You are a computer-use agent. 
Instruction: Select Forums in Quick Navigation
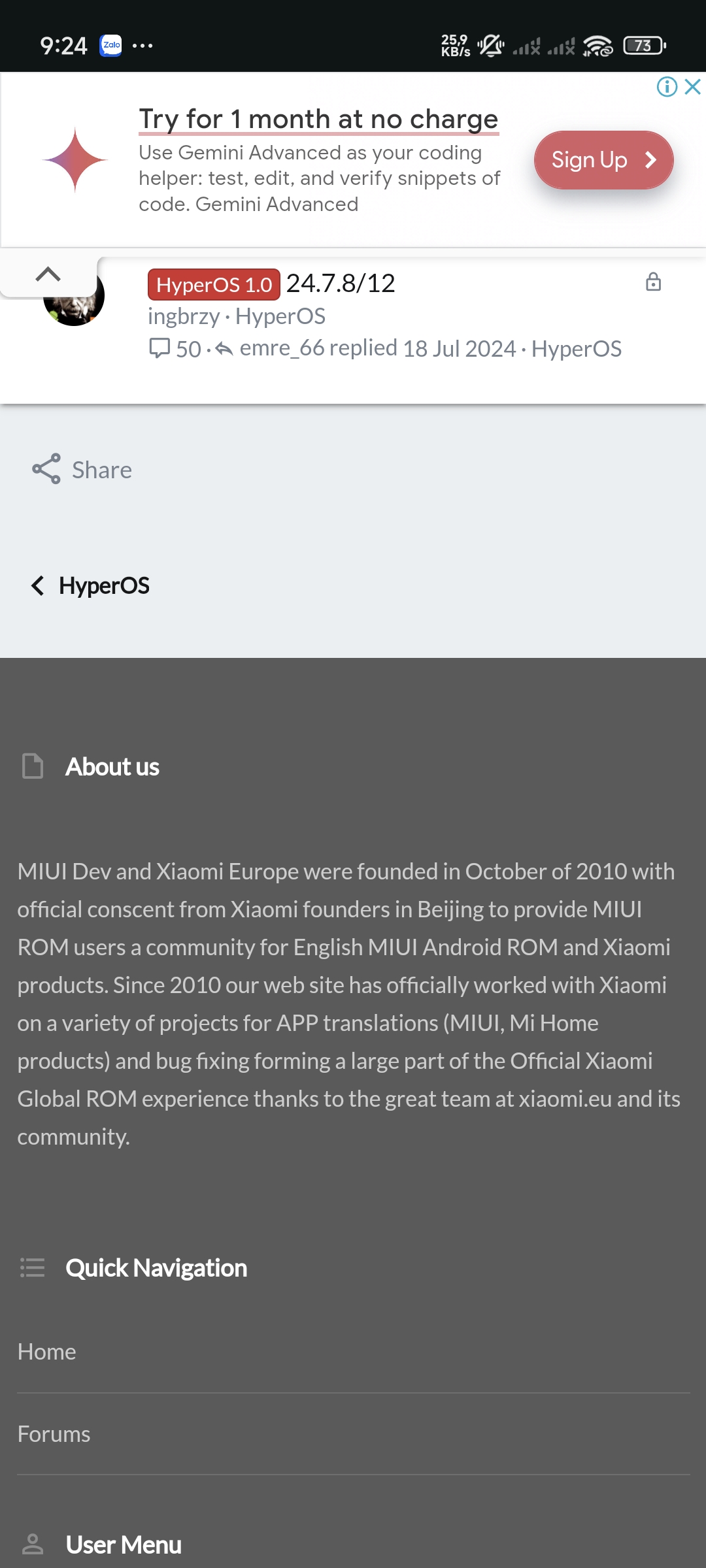coord(54,1434)
